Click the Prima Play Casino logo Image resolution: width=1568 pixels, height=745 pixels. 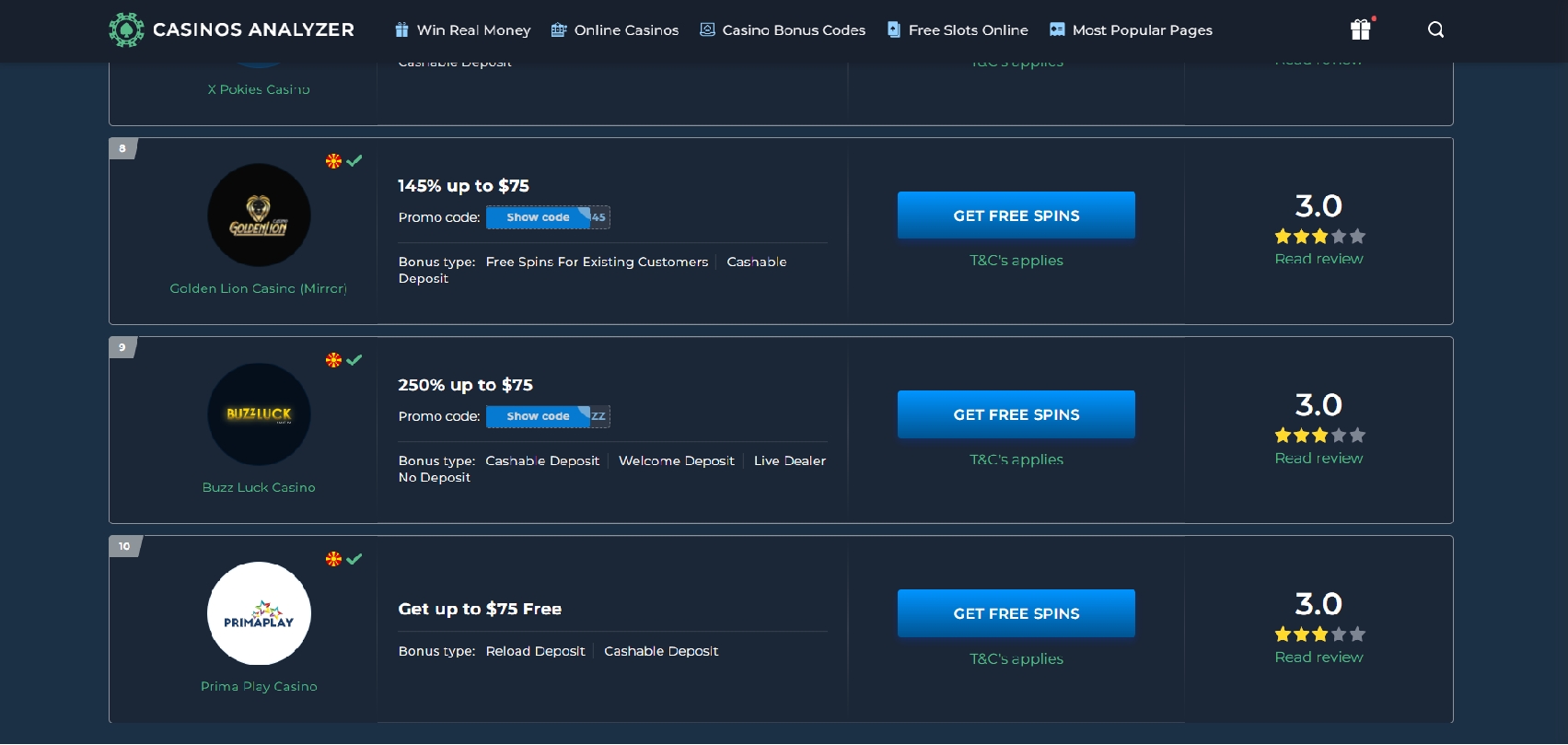tap(259, 613)
